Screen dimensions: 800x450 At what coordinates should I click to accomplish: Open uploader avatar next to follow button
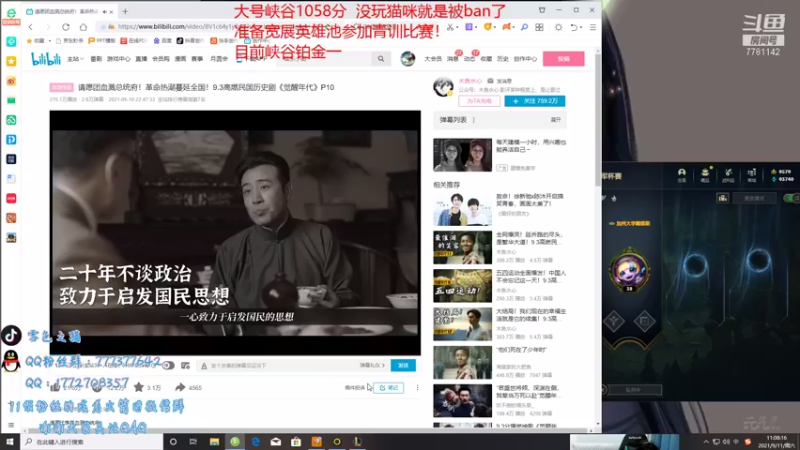point(443,87)
